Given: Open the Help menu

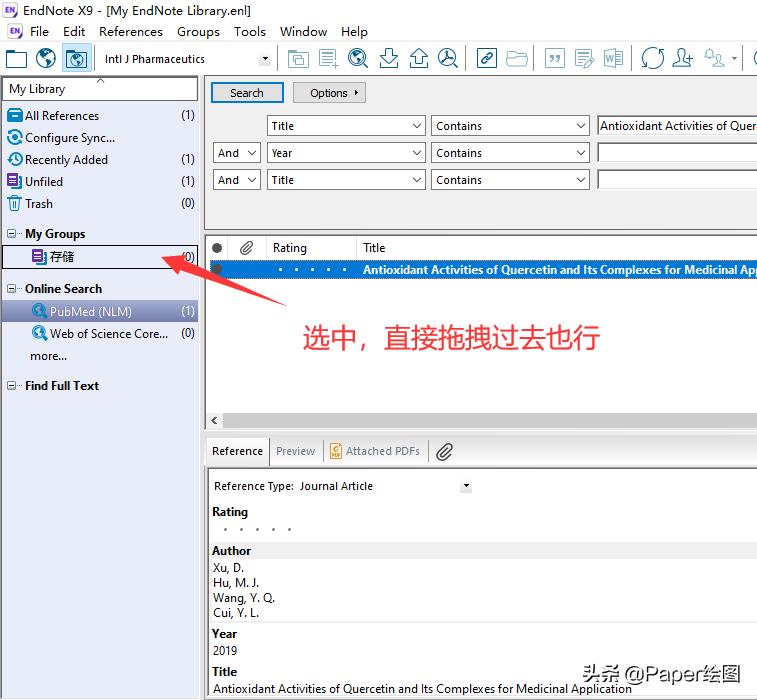Looking at the screenshot, I should point(354,32).
